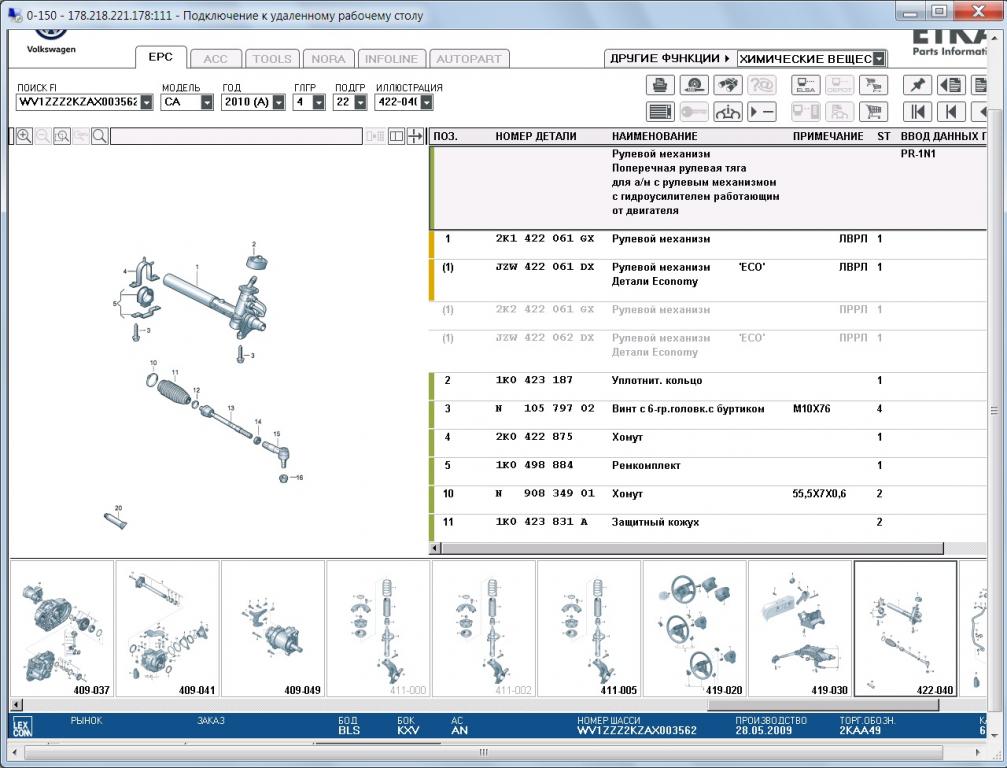The image size is (1007, 768).
Task: Jump to first illustration with double-bar arrow
Action: (x=917, y=112)
